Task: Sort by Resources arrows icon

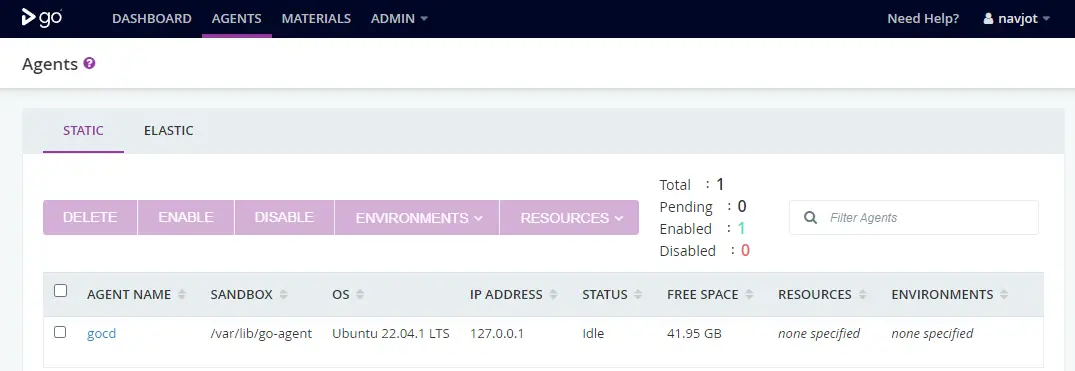Action: (x=862, y=294)
